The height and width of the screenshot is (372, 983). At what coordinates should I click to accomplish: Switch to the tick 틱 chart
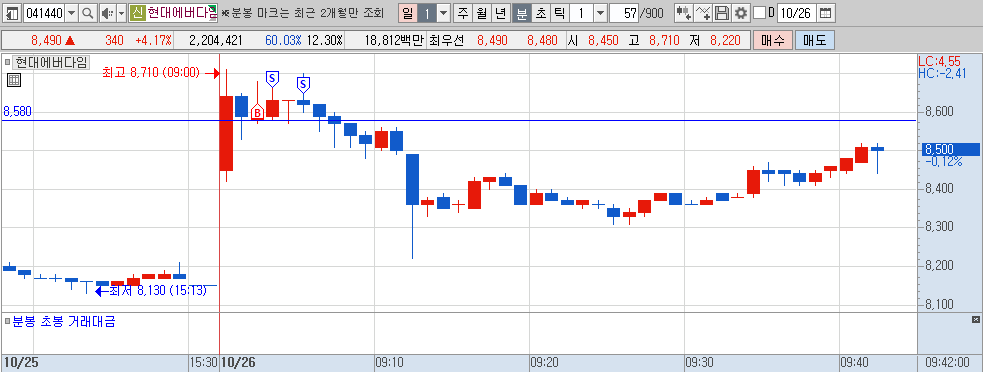559,13
